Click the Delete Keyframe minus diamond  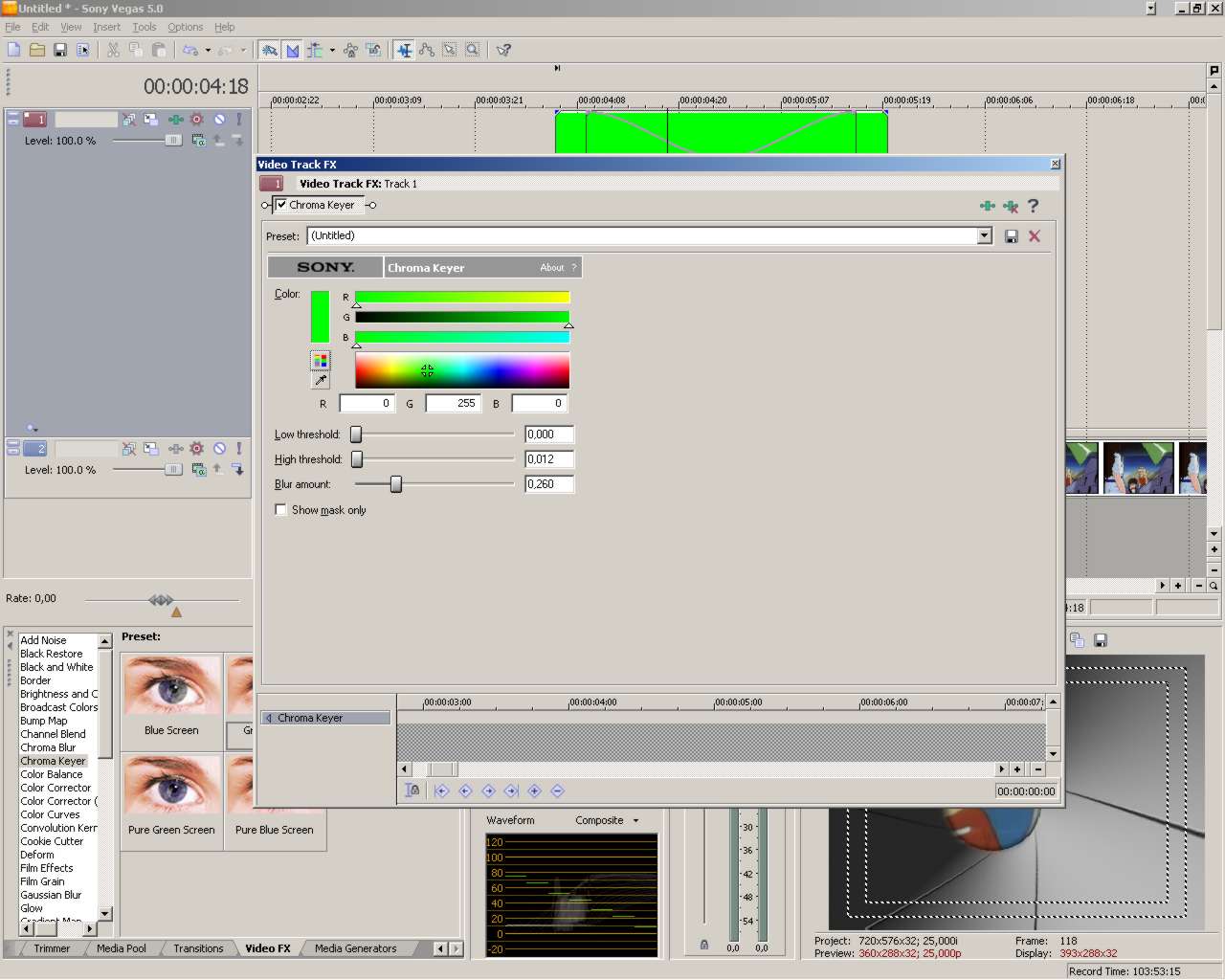pyautogui.click(x=557, y=791)
